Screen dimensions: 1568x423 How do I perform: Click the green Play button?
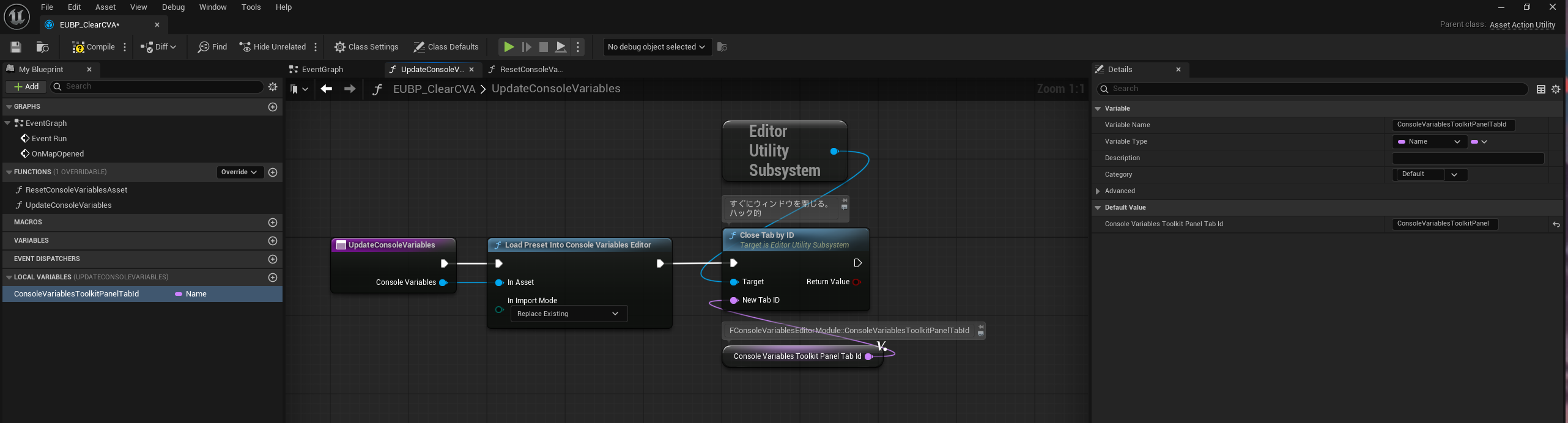coord(508,47)
